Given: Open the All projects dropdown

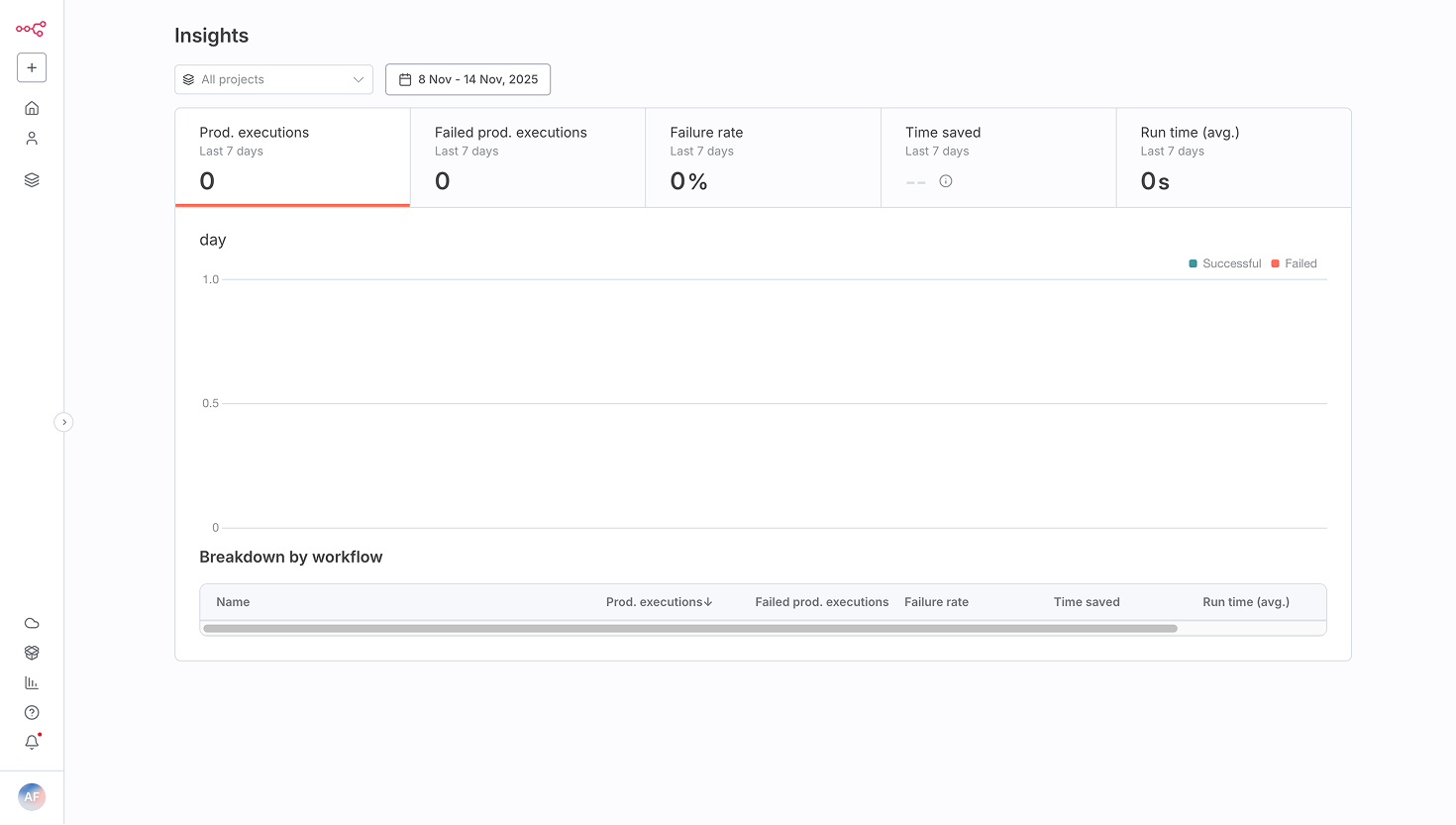Looking at the screenshot, I should [273, 79].
